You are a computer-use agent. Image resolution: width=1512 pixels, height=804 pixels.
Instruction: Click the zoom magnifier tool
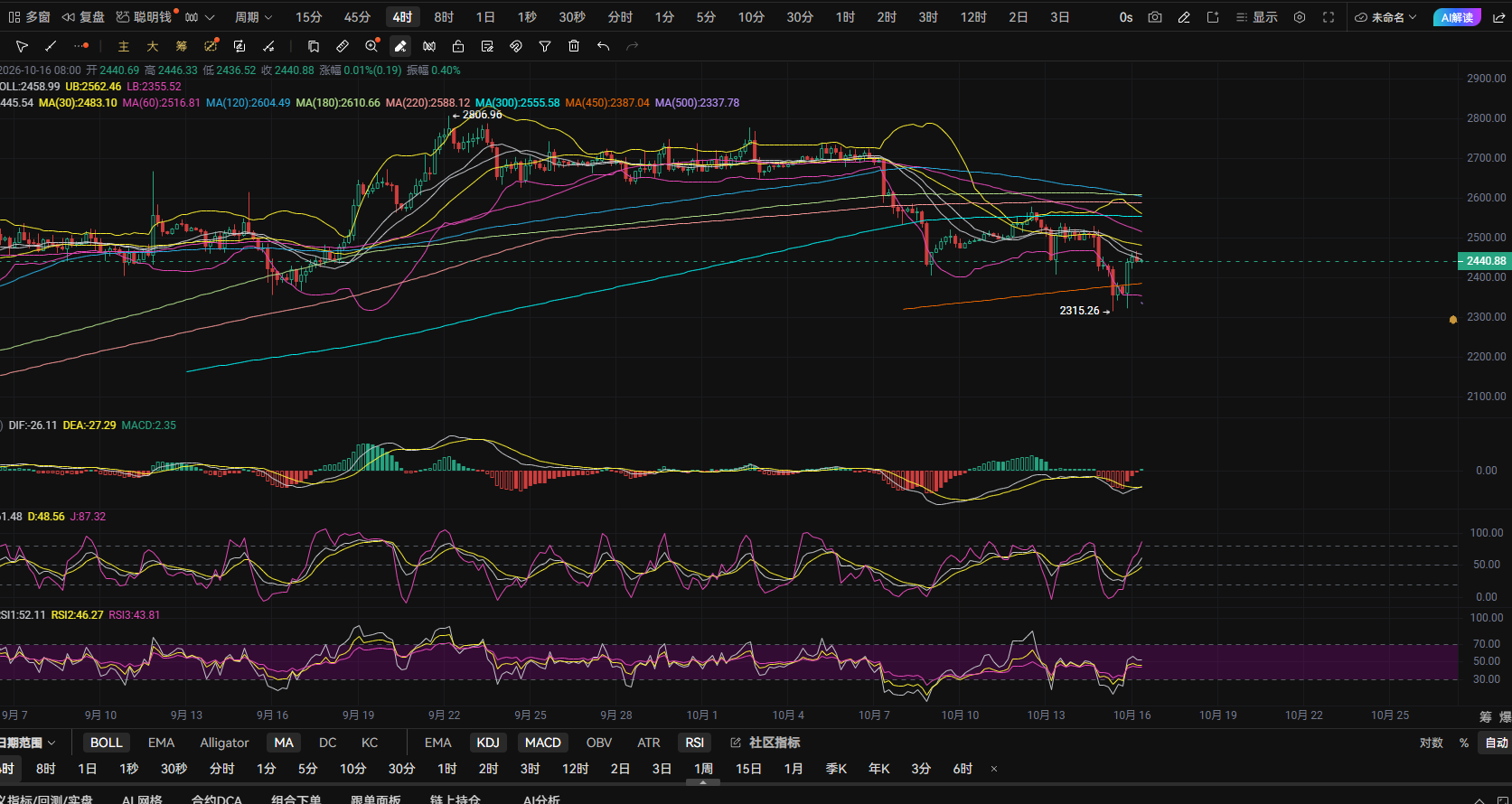click(371, 46)
